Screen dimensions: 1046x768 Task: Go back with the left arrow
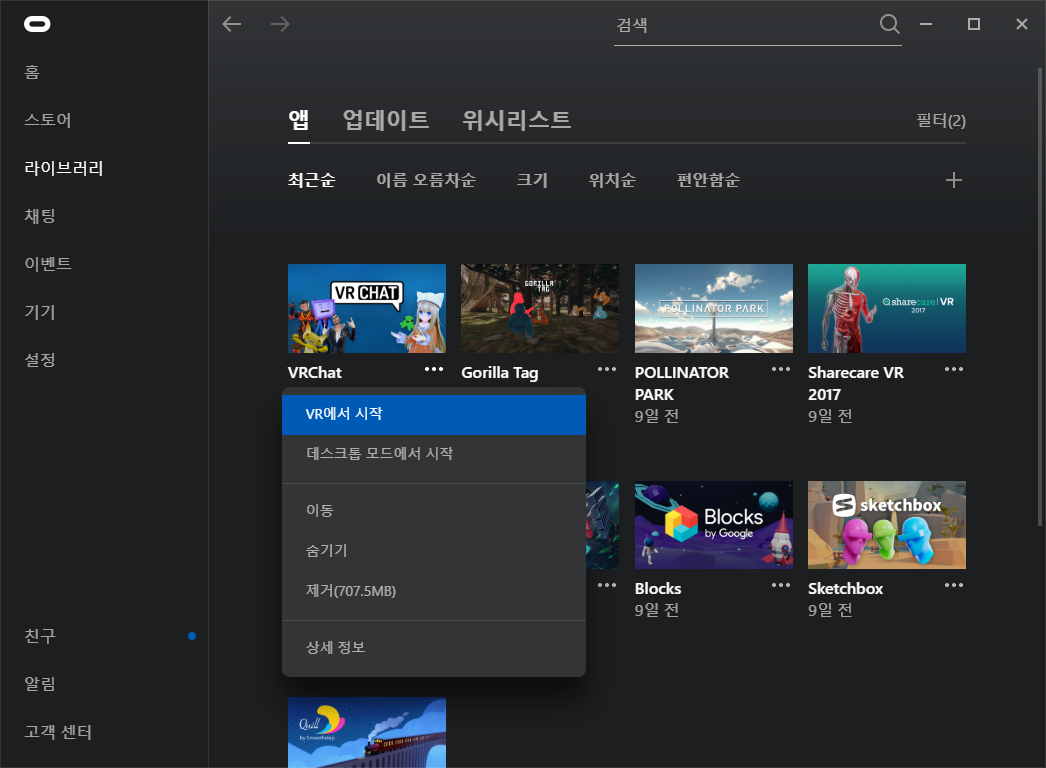[x=231, y=24]
